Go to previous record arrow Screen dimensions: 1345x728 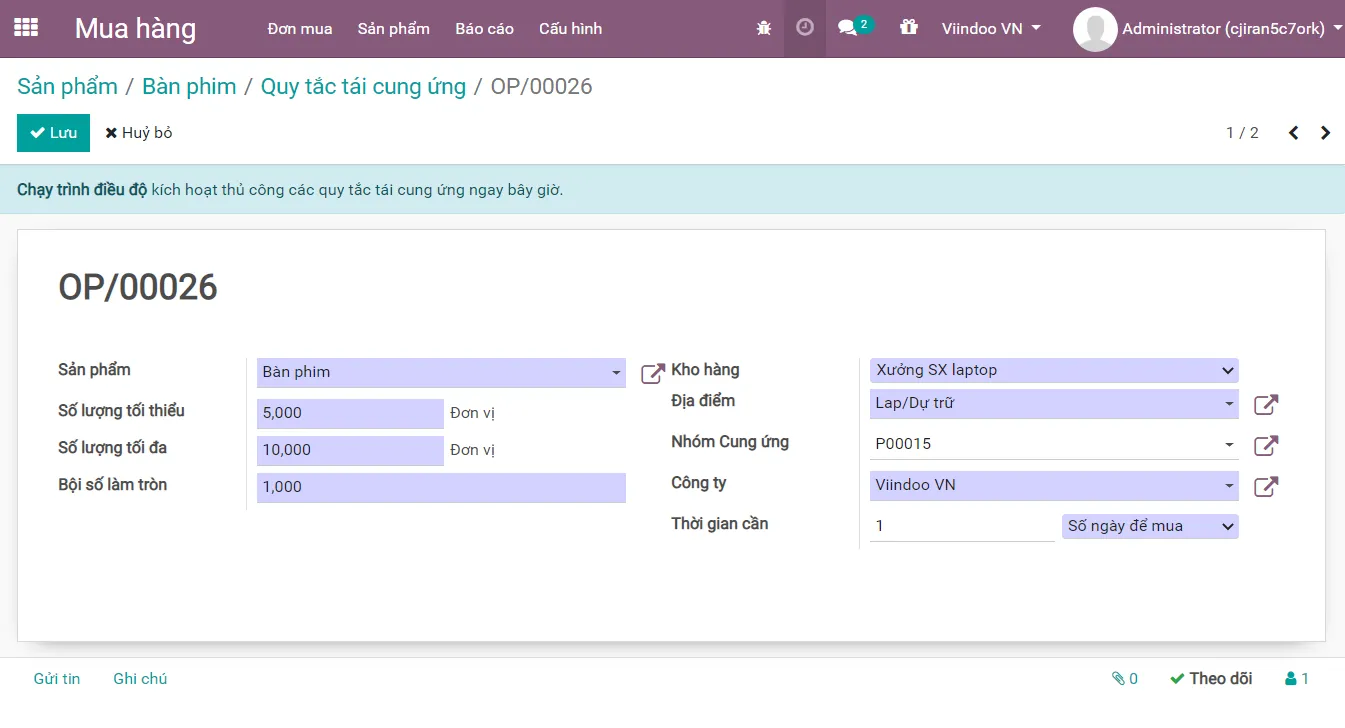tap(1293, 133)
